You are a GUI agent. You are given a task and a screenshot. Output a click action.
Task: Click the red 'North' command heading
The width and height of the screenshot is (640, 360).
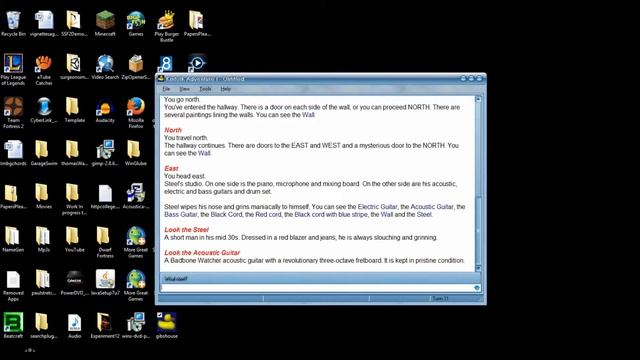tap(173, 130)
